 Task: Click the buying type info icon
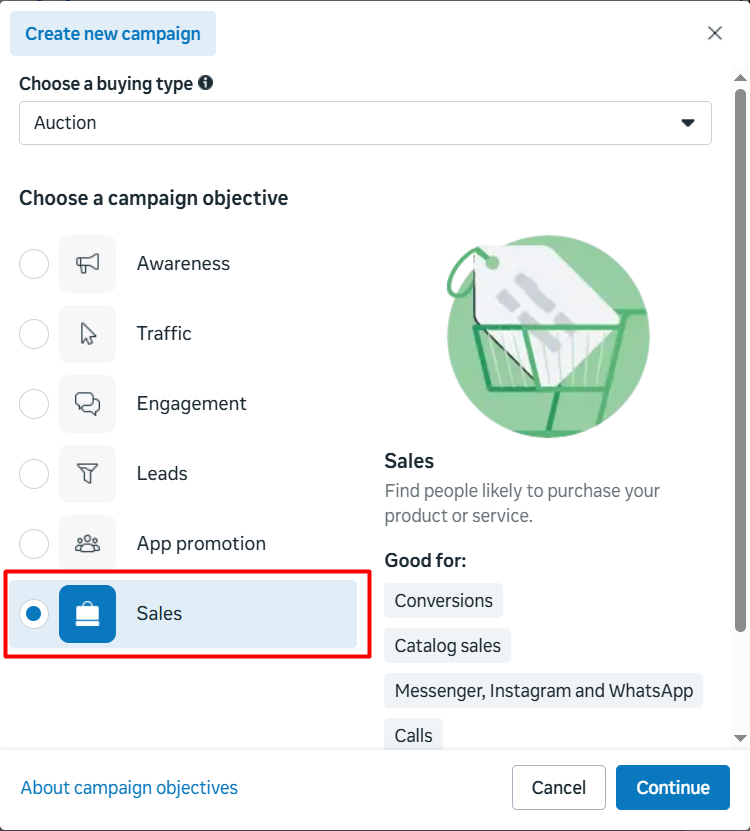pyautogui.click(x=206, y=83)
